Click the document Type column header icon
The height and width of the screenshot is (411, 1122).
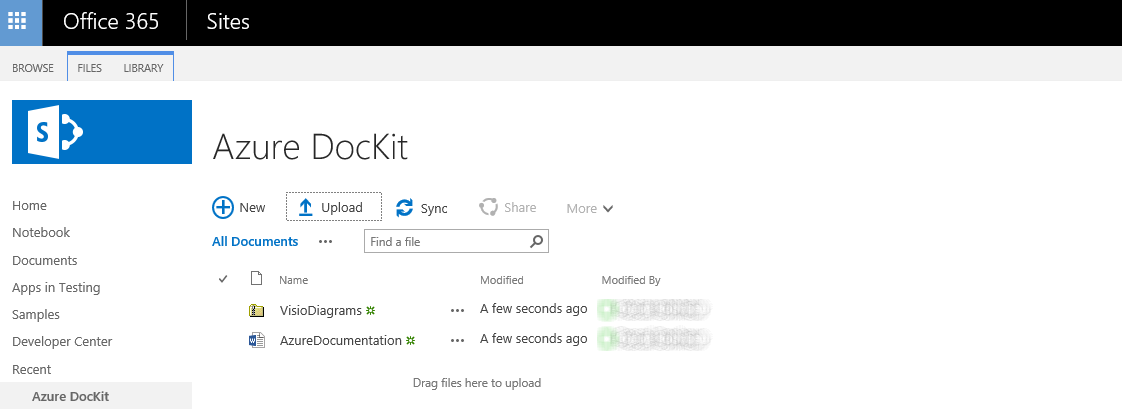[256, 279]
